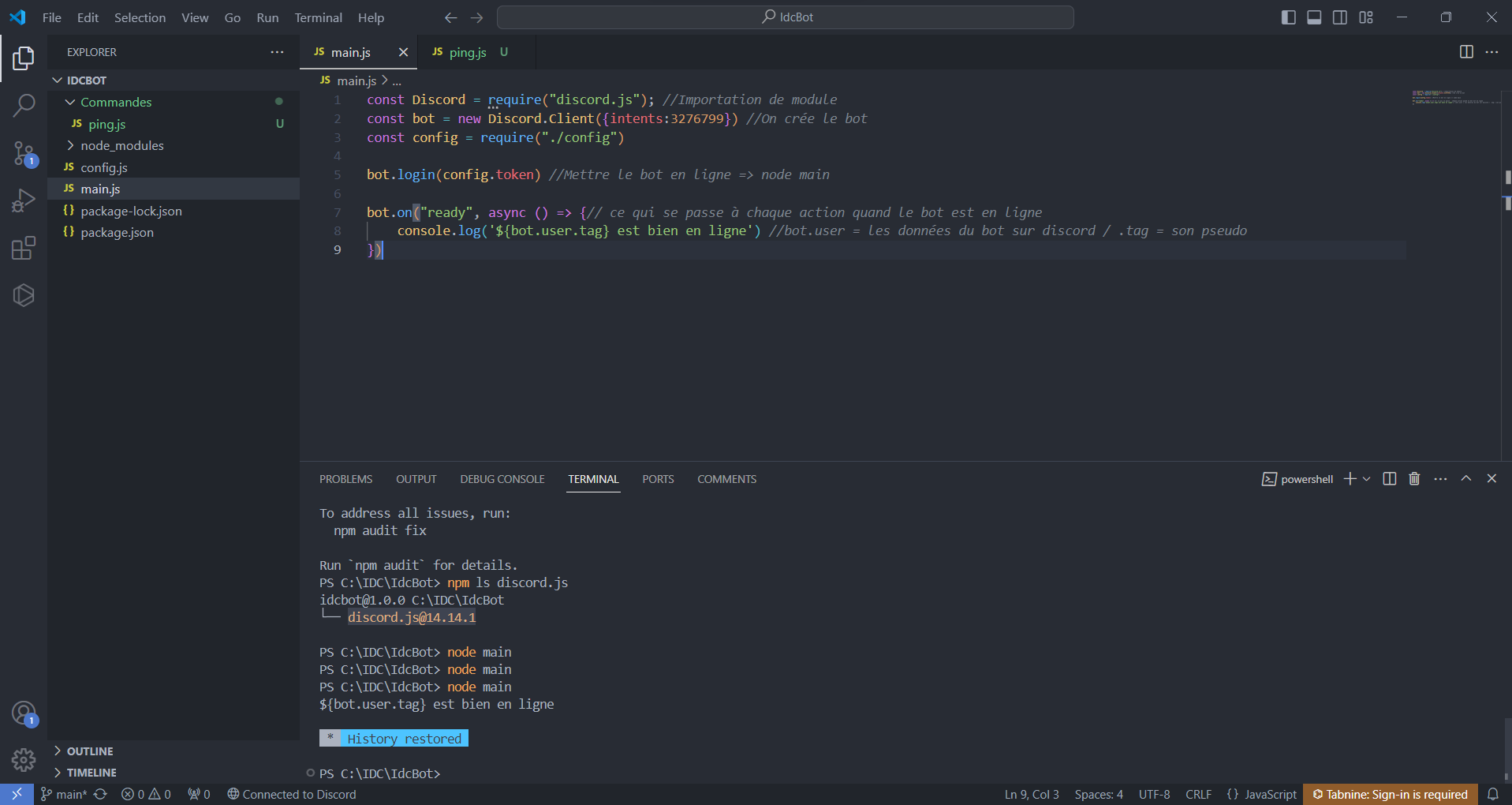The width and height of the screenshot is (1512, 805).
Task: Open the File menu
Action: (x=52, y=17)
